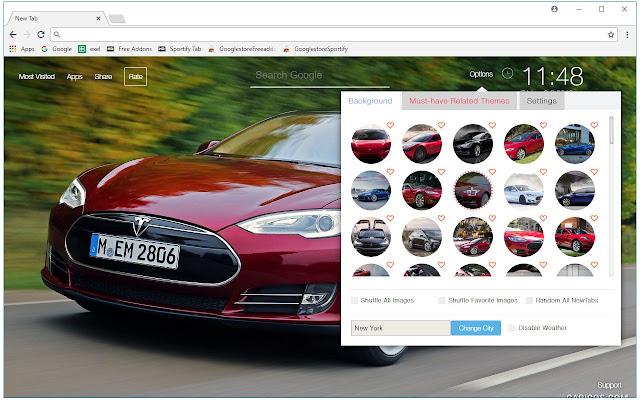Close the New Tab browser tab

point(98,18)
